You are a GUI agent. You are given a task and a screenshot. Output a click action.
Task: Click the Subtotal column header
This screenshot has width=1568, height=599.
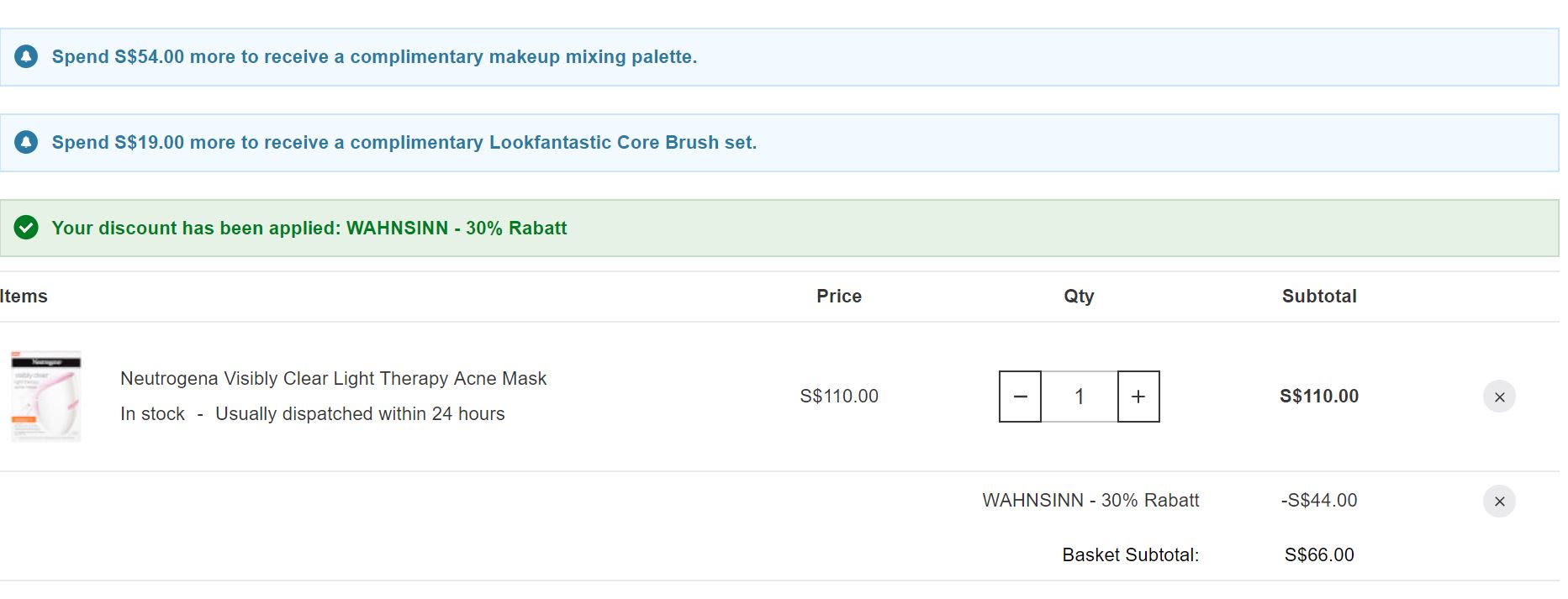point(1319,297)
